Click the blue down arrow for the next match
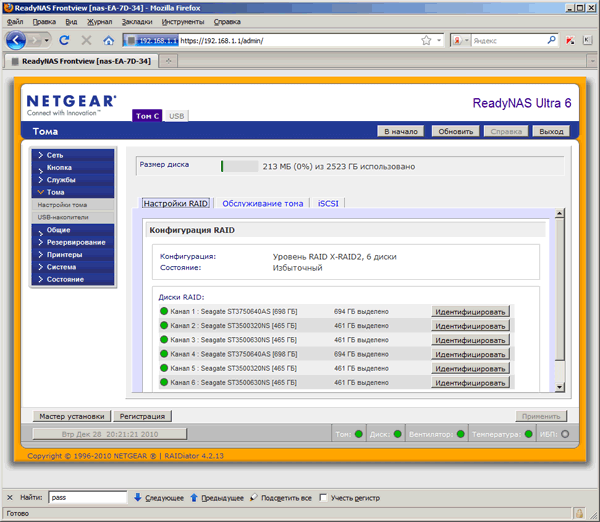Image resolution: width=600 pixels, height=522 pixels. (x=138, y=498)
